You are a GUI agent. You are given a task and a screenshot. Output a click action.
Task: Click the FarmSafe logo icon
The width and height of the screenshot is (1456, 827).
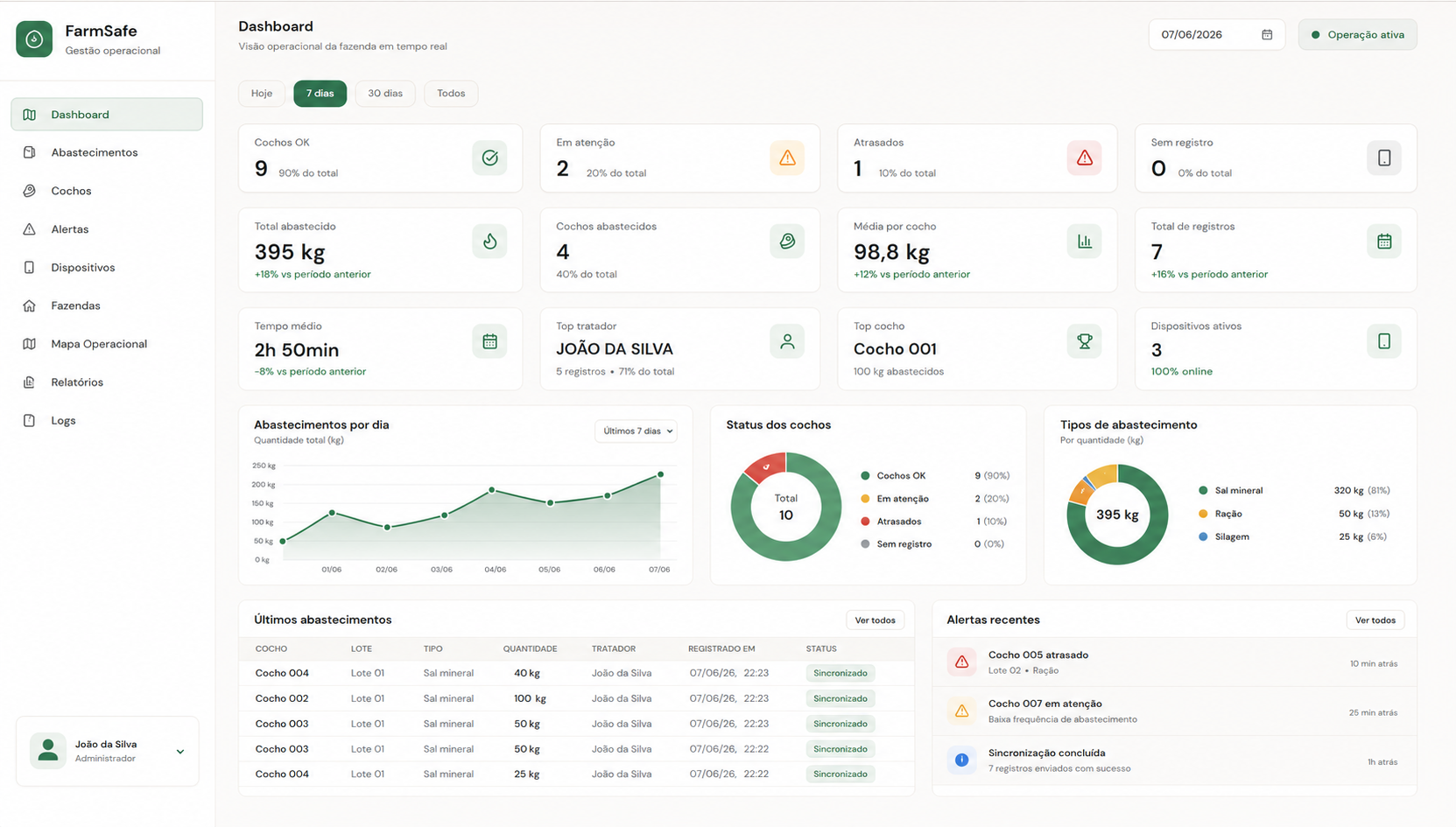pyautogui.click(x=34, y=39)
